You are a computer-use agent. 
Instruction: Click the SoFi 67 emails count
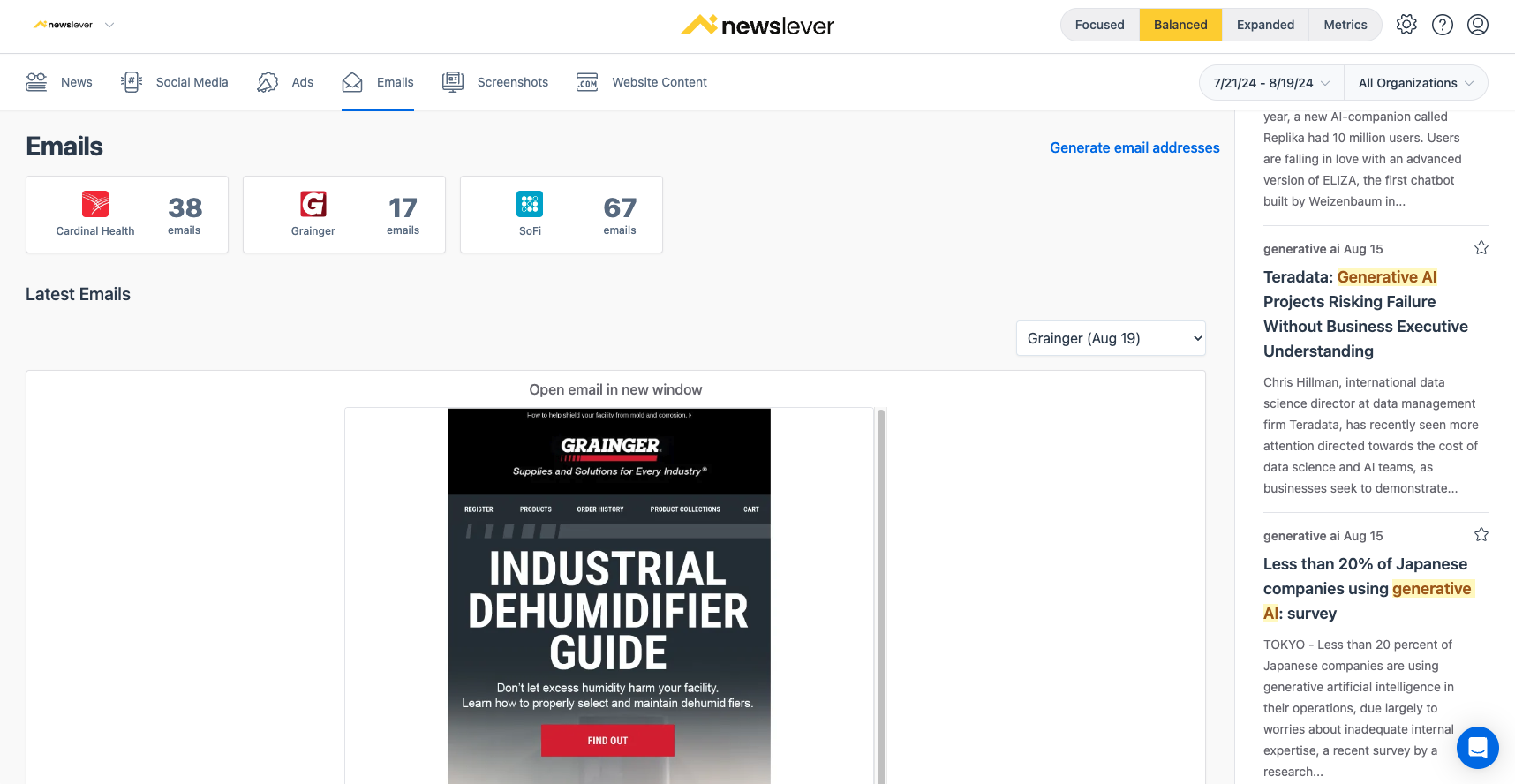pyautogui.click(x=620, y=215)
